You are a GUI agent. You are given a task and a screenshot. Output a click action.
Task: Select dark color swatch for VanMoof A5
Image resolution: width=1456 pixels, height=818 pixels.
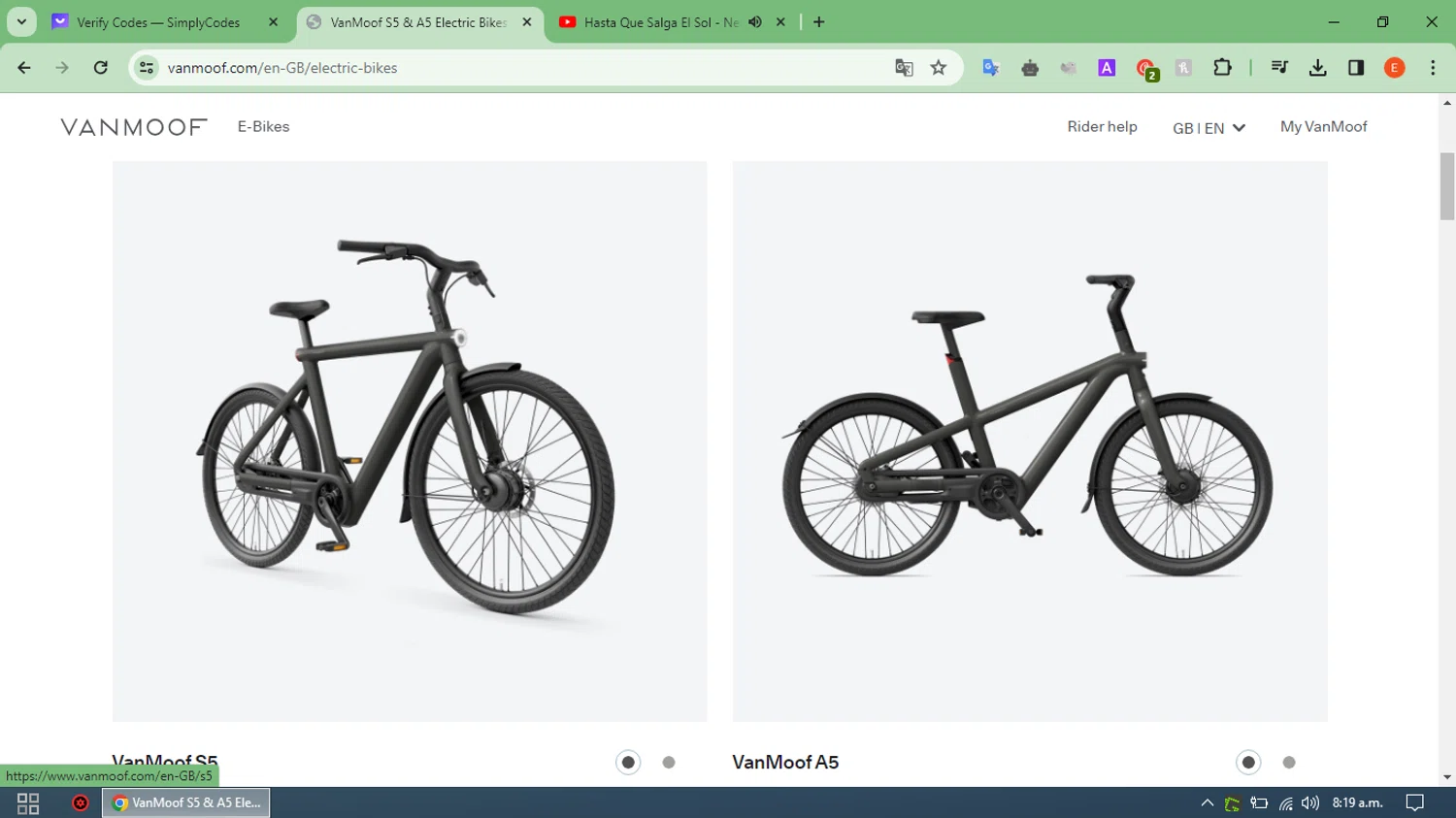pos(1248,763)
